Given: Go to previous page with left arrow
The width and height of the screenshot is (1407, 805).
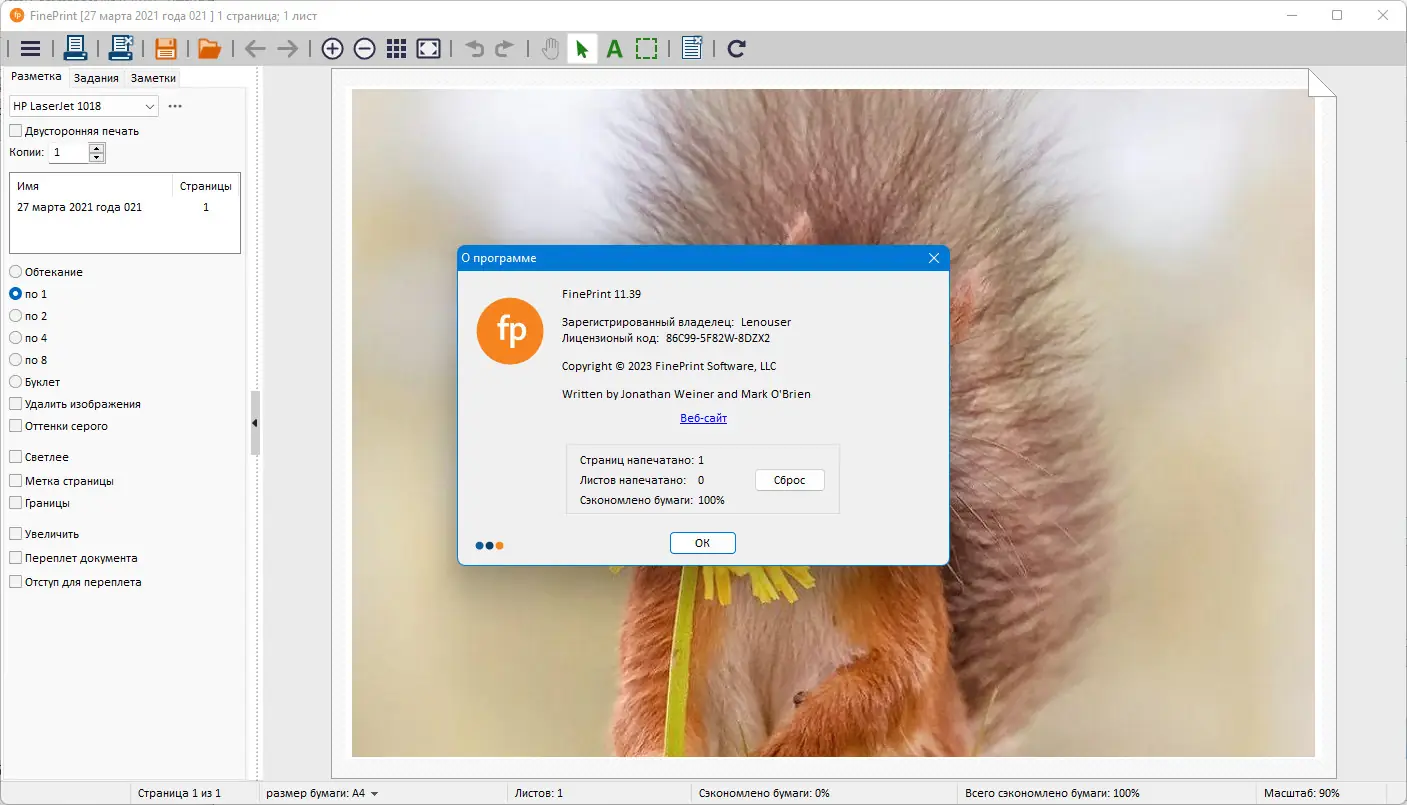Looking at the screenshot, I should (255, 48).
